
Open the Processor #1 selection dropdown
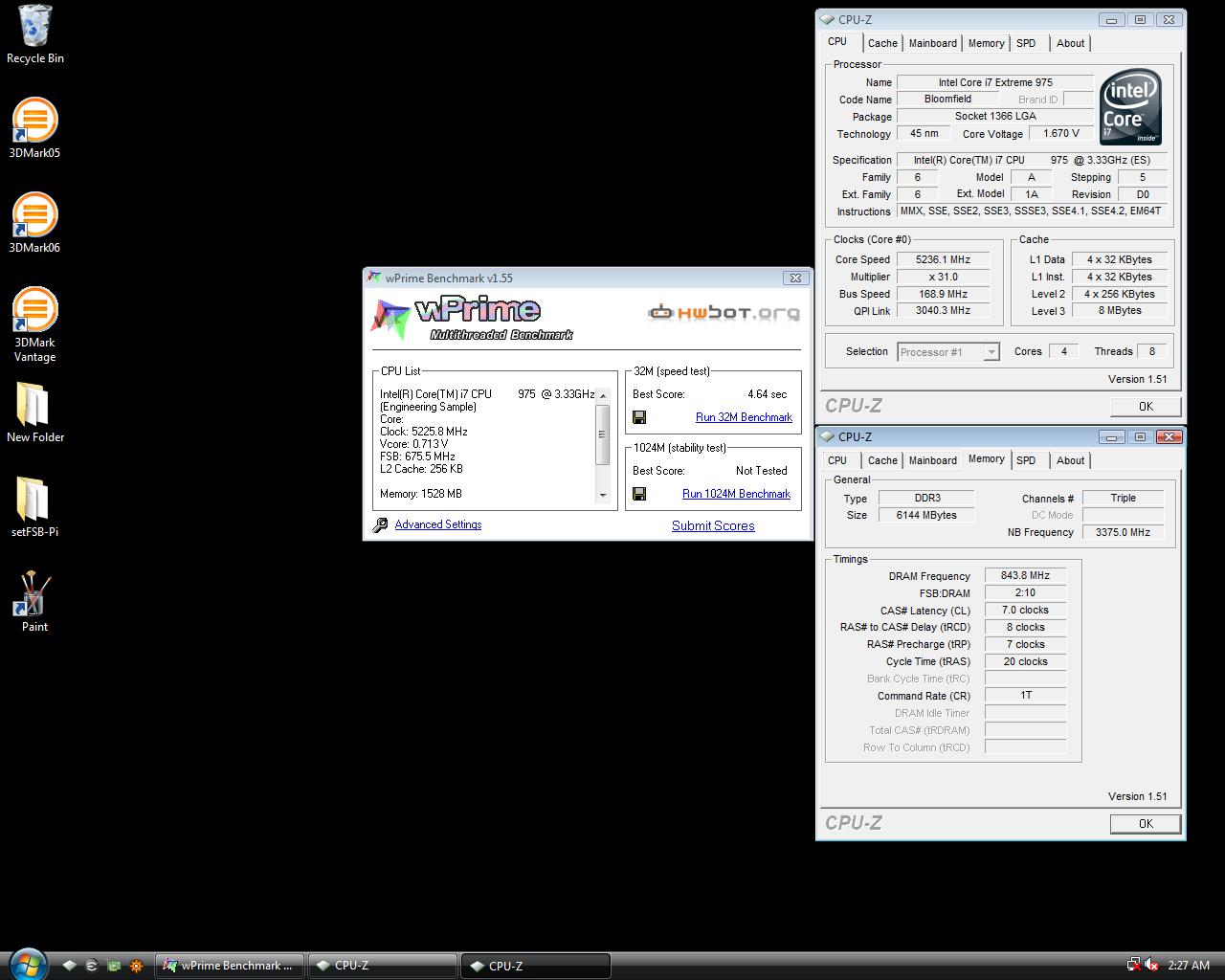(948, 352)
